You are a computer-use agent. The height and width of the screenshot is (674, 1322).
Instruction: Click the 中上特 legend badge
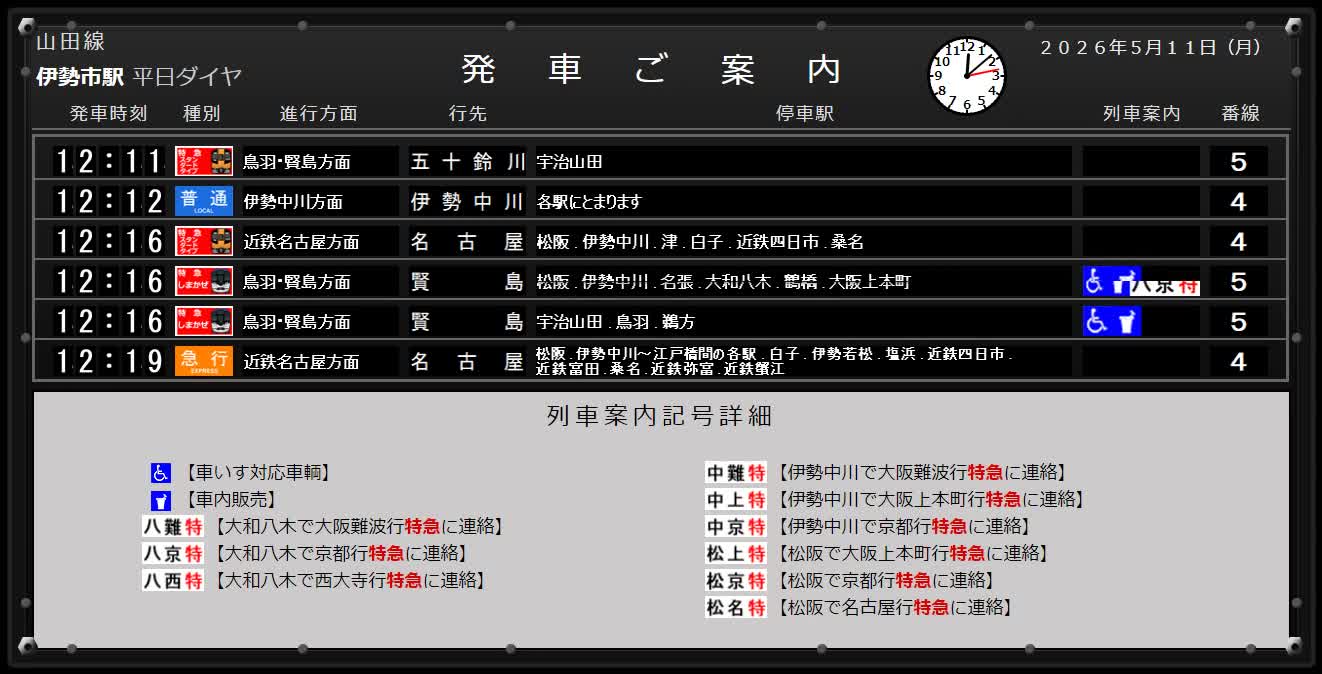click(736, 500)
